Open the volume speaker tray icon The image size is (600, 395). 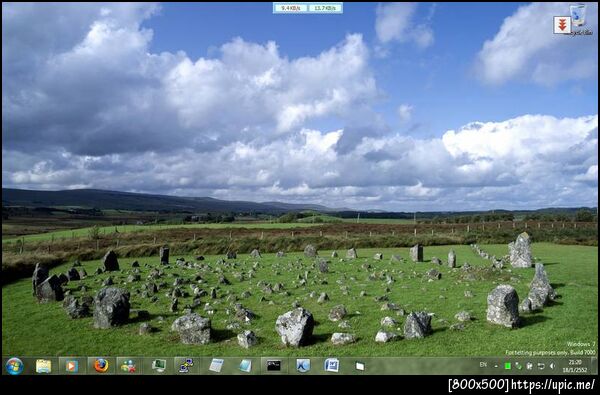tap(552, 366)
